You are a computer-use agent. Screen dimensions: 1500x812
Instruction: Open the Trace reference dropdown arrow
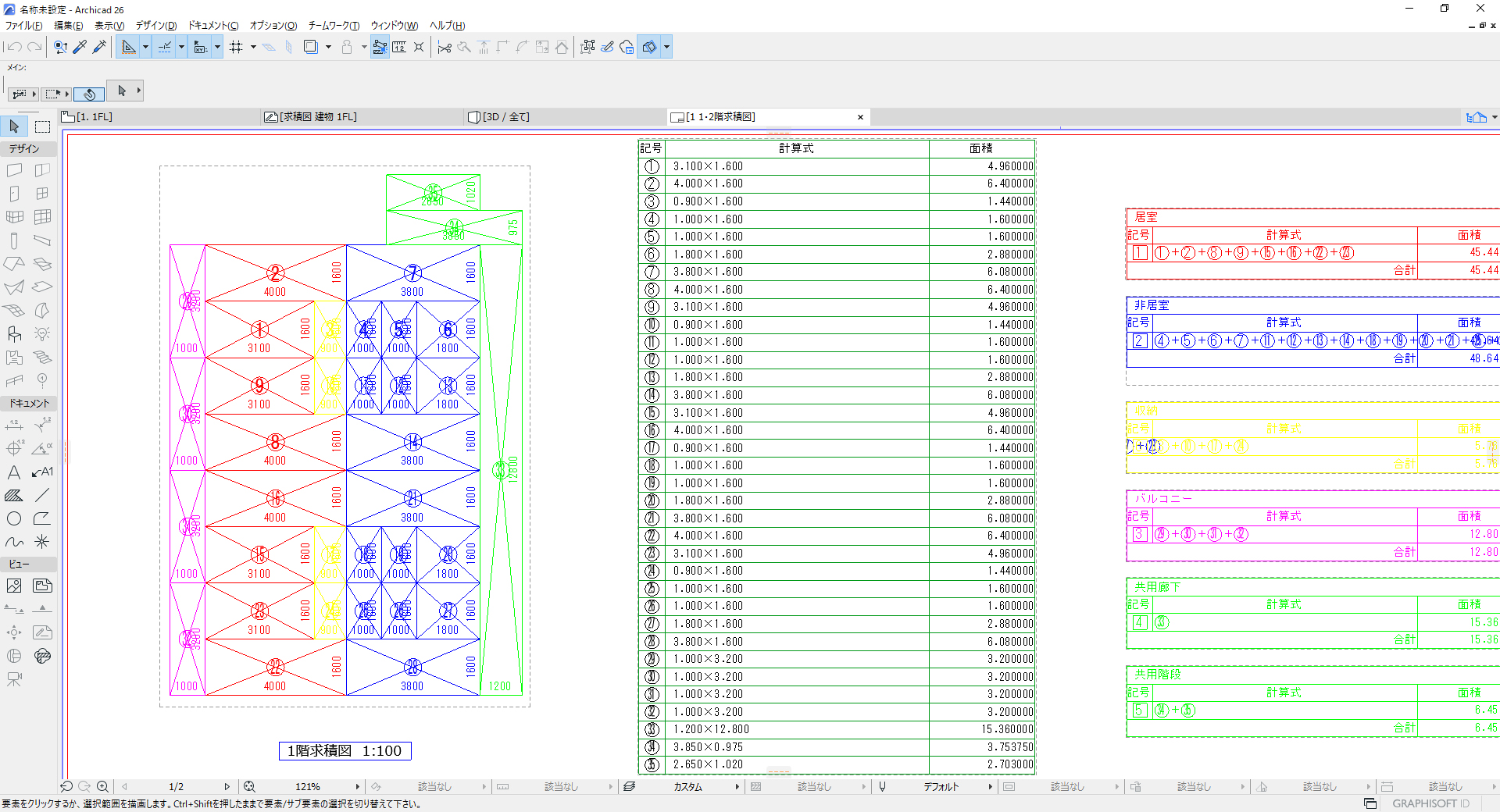328,47
